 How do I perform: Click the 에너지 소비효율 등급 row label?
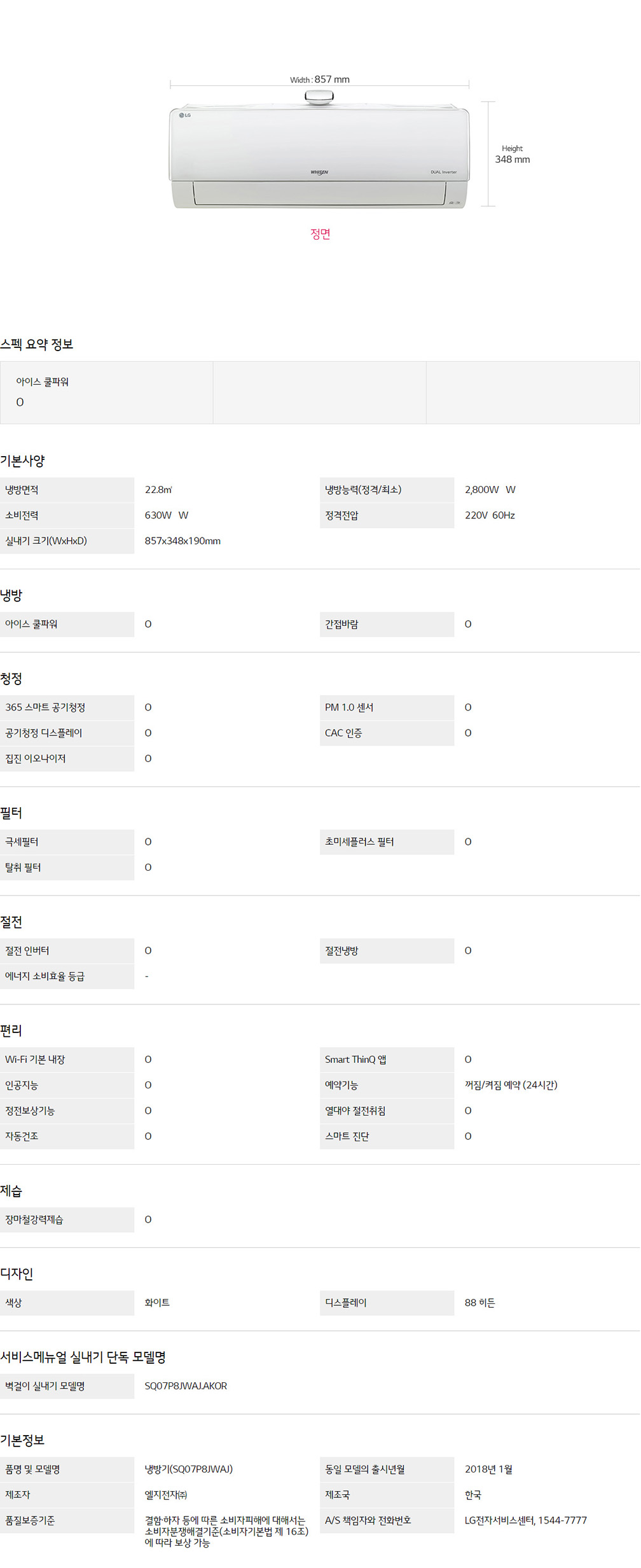(45, 976)
